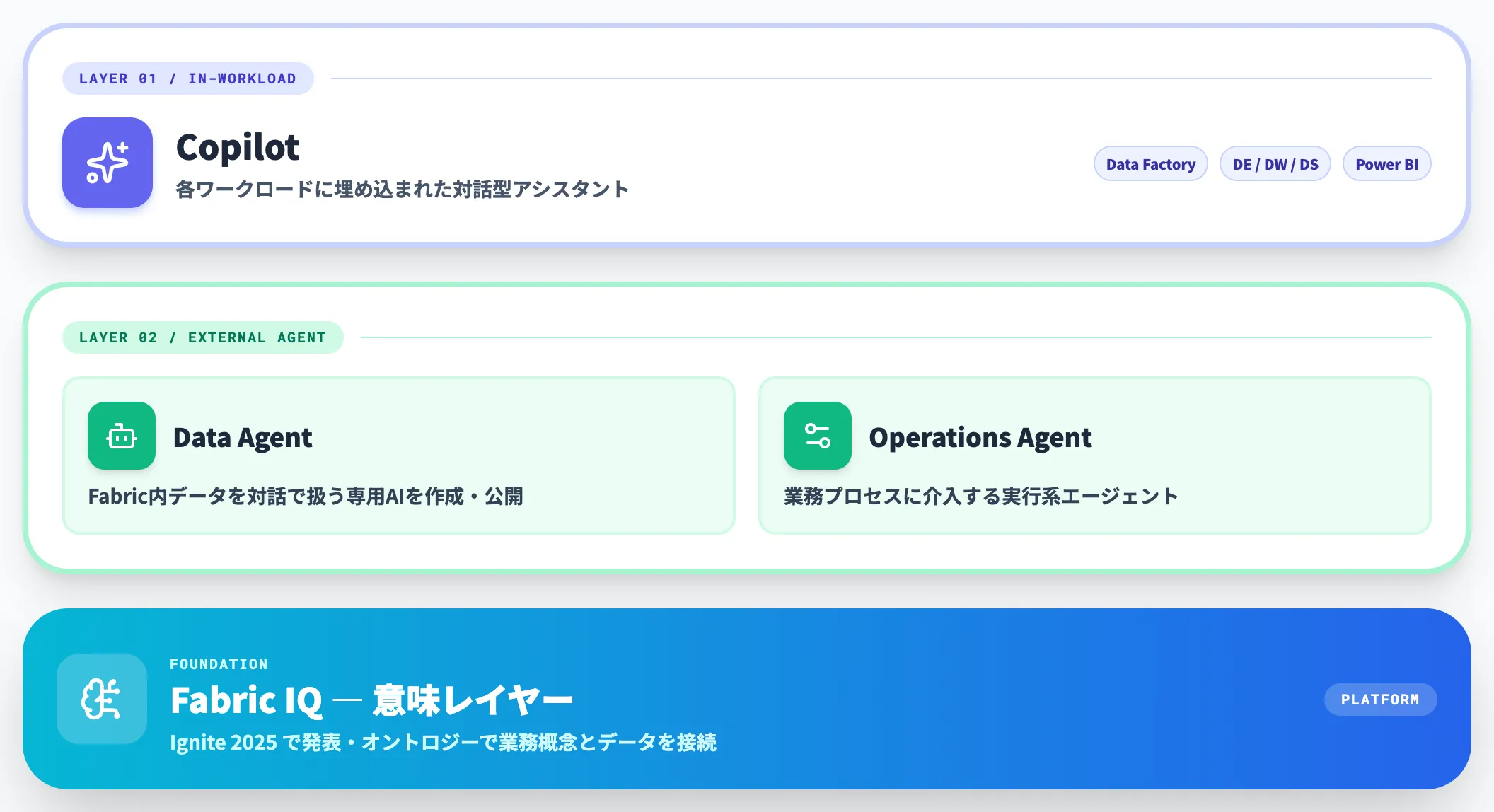This screenshot has height=812, width=1494.
Task: Click the PLATFORM badge
Action: (x=1380, y=700)
